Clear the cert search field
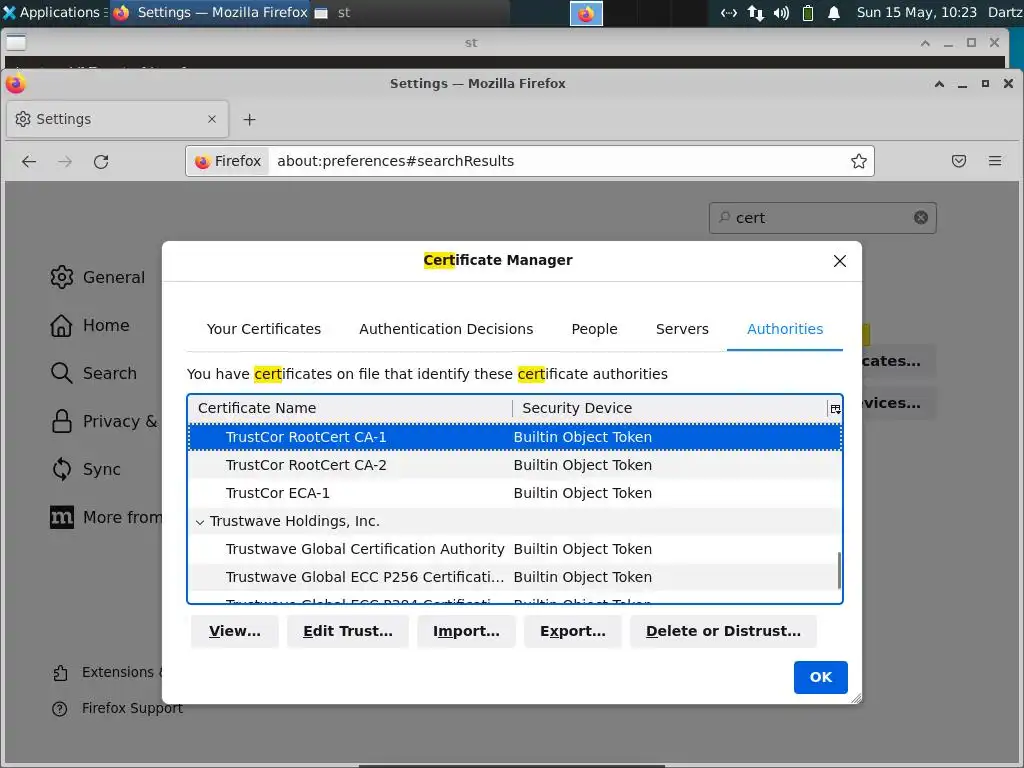The image size is (1024, 768). click(x=920, y=217)
